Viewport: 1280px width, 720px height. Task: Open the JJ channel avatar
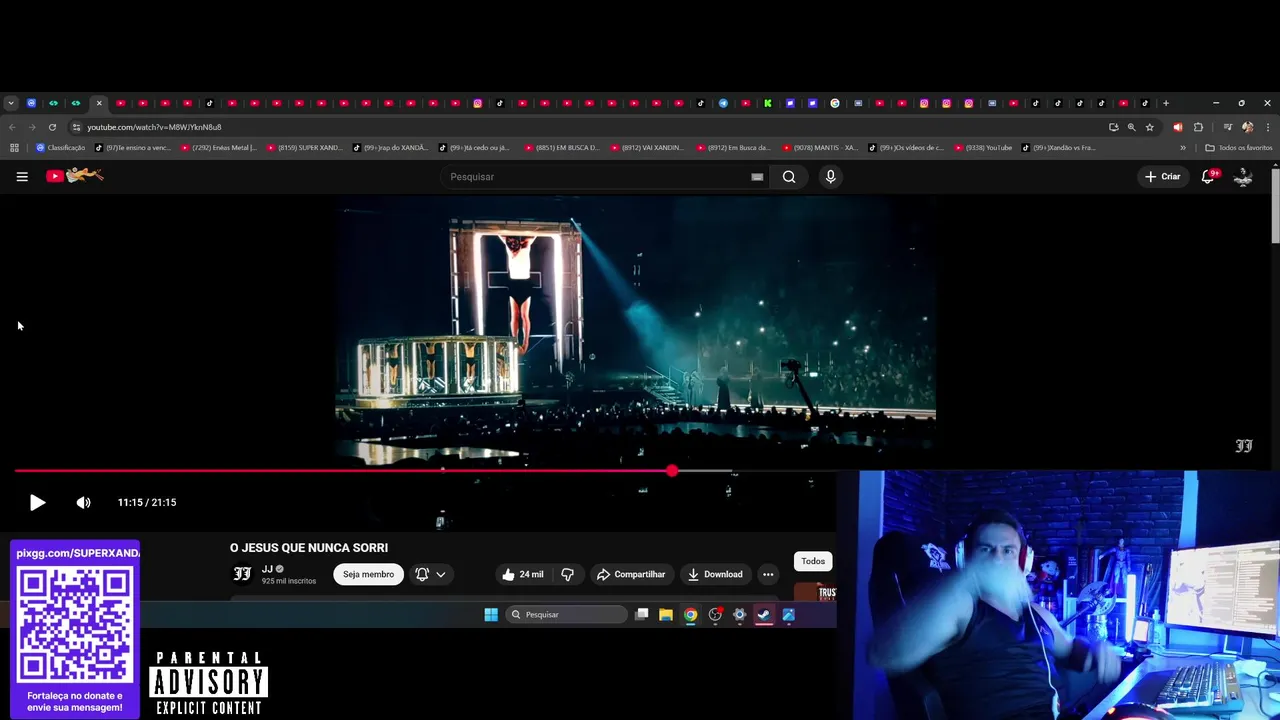pyautogui.click(x=242, y=574)
